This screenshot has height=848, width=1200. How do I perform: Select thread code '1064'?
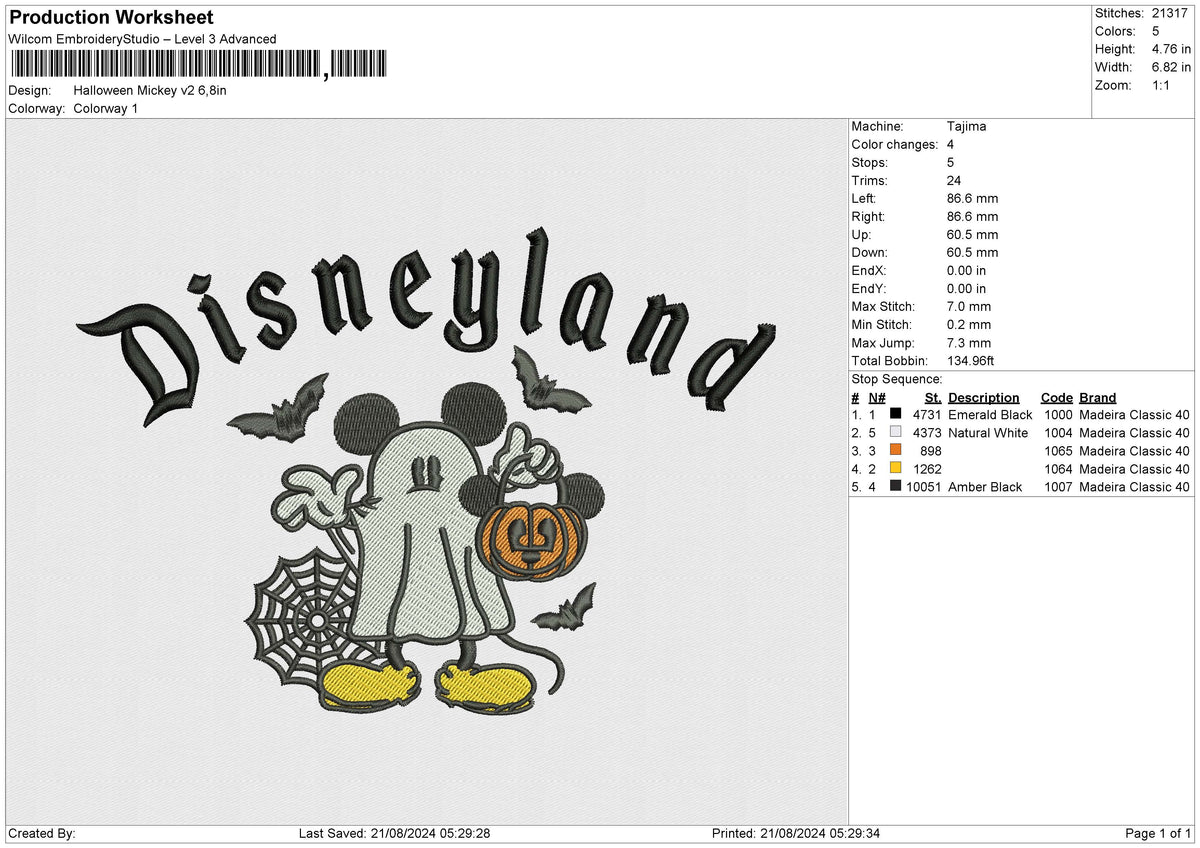pyautogui.click(x=1057, y=469)
